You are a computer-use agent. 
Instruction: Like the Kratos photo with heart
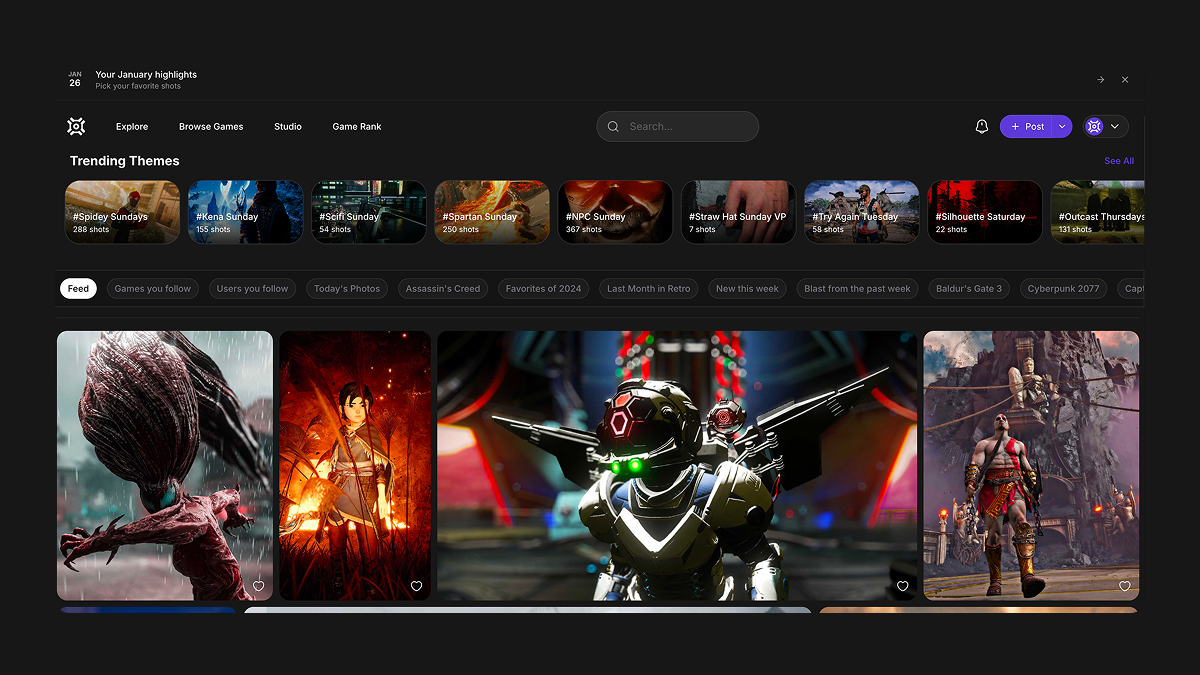[x=1124, y=586]
